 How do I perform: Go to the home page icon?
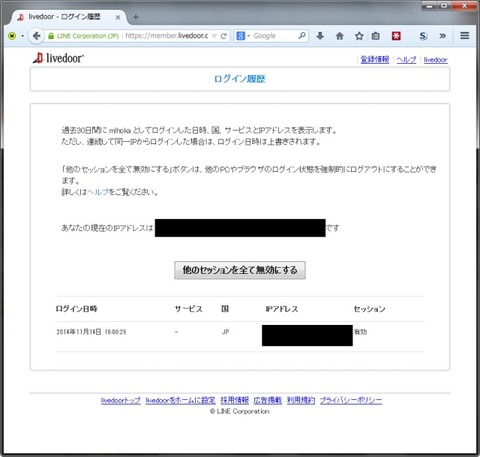[x=339, y=36]
